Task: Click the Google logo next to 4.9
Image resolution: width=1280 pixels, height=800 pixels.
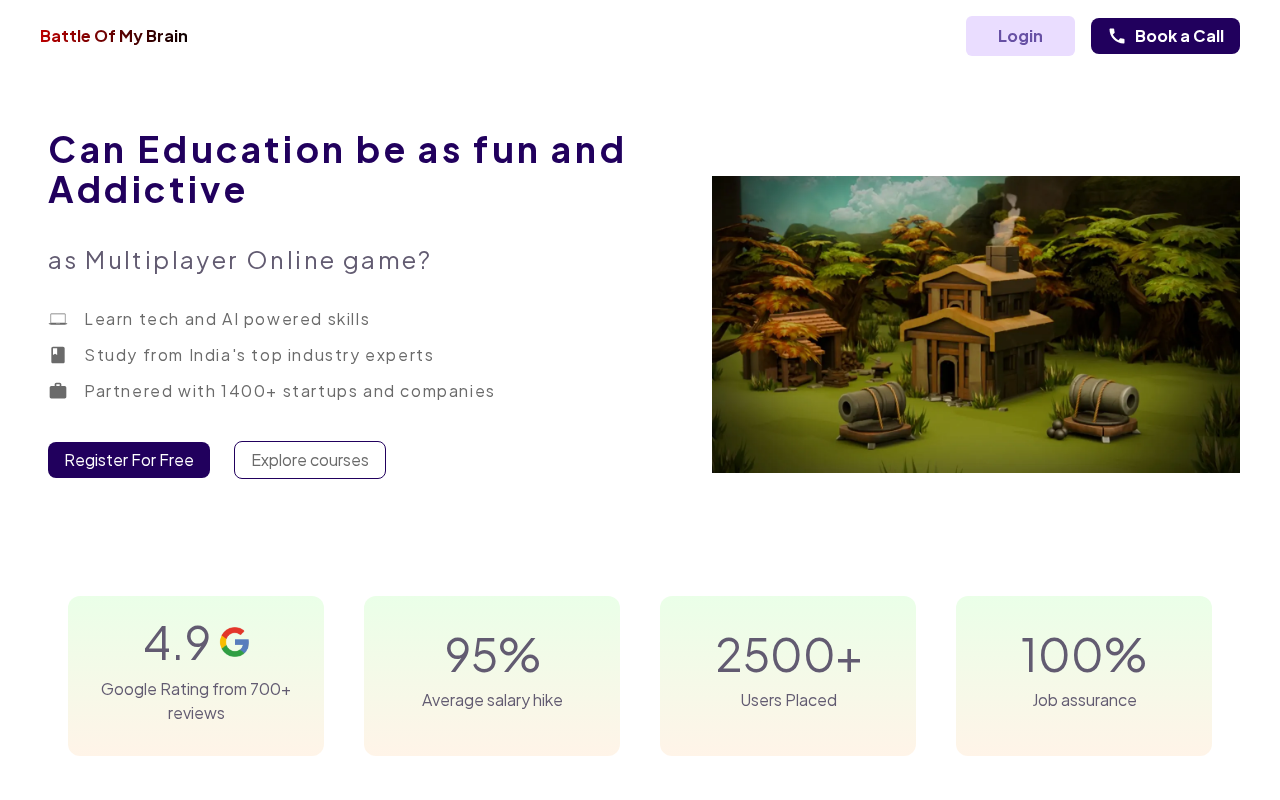Action: coord(234,642)
